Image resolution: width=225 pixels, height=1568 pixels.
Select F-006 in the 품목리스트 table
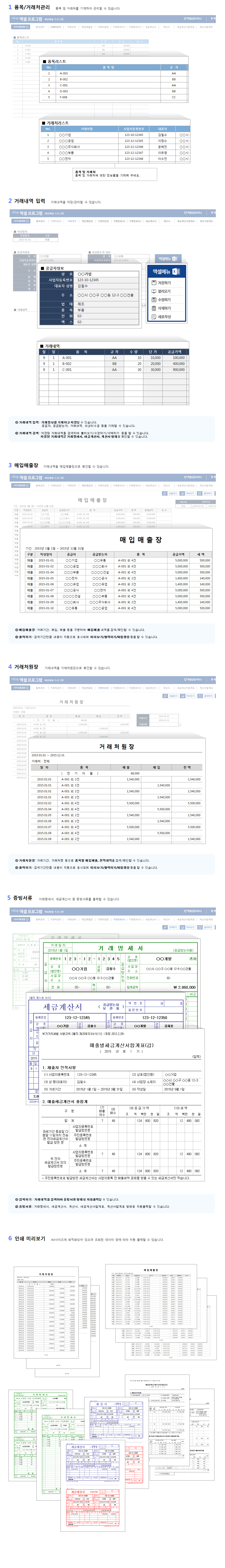tap(64, 97)
